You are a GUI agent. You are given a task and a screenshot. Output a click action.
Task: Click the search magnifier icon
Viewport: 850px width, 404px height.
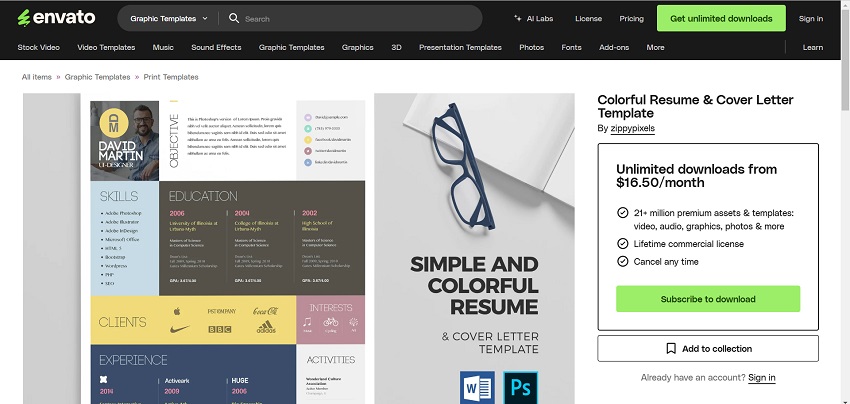click(234, 18)
